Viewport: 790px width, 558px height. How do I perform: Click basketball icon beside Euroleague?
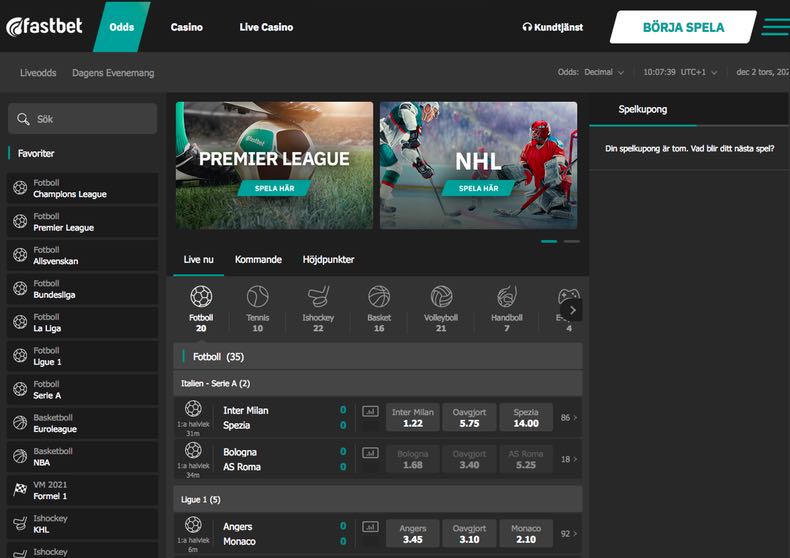(20, 423)
